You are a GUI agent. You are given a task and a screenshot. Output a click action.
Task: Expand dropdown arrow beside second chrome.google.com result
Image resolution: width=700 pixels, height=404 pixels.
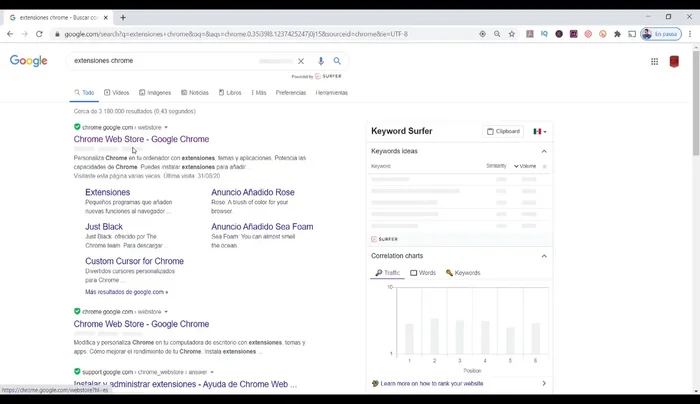(166, 312)
